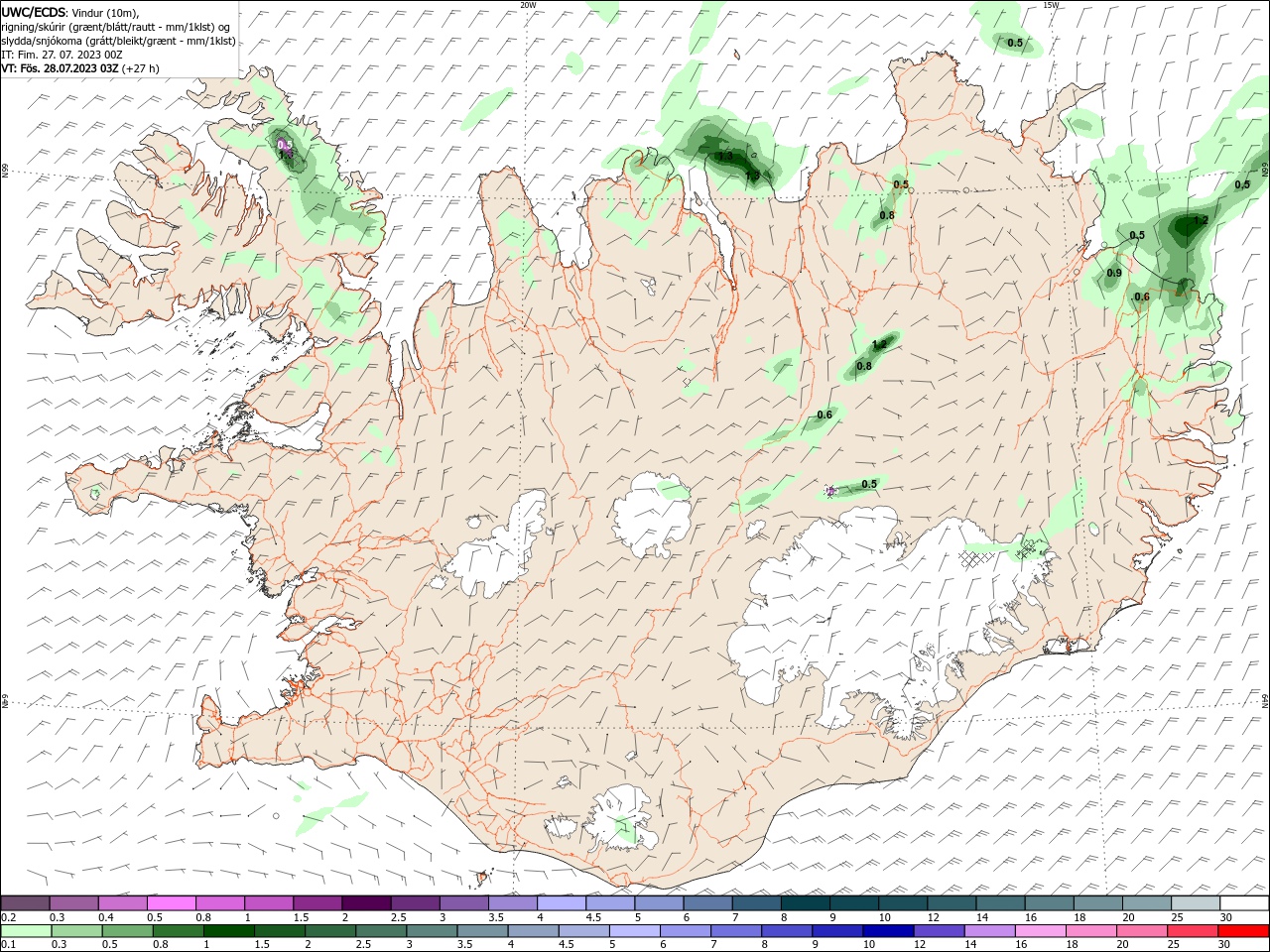The width and height of the screenshot is (1270, 952).
Task: Click the 'VT: Fös. 28.07.2023 03Z' valid time
Action: [x=61, y=68]
